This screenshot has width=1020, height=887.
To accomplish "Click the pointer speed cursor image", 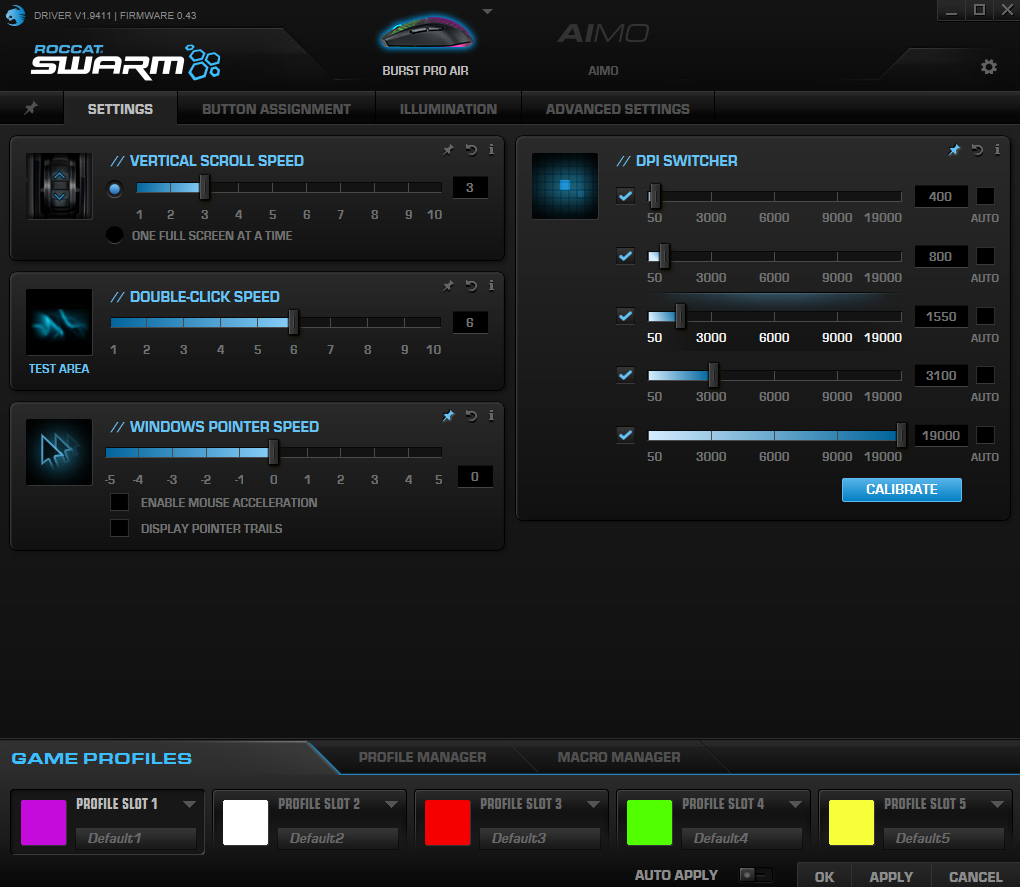I will click(x=59, y=452).
